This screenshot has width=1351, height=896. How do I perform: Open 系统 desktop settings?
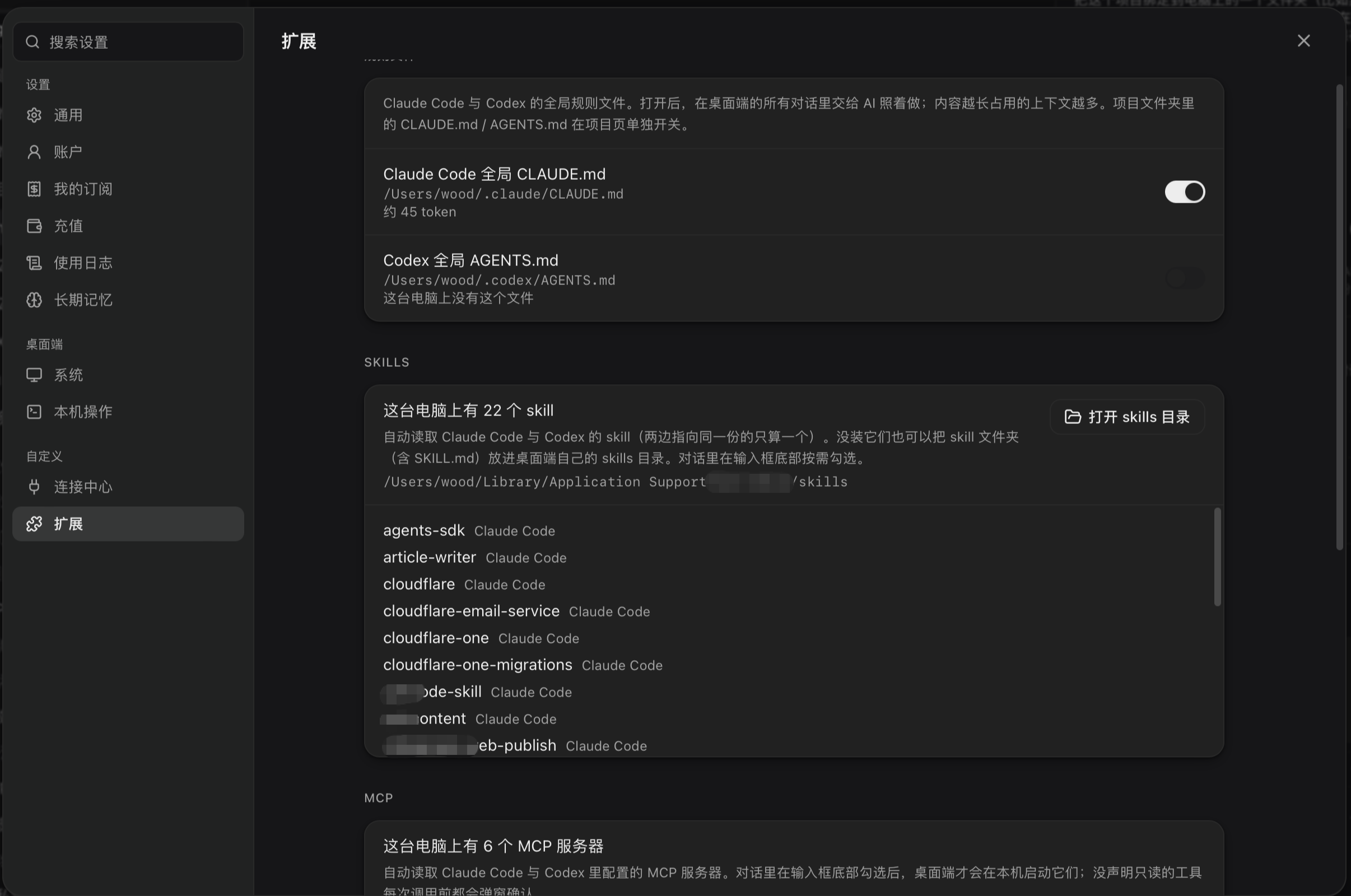tap(128, 375)
